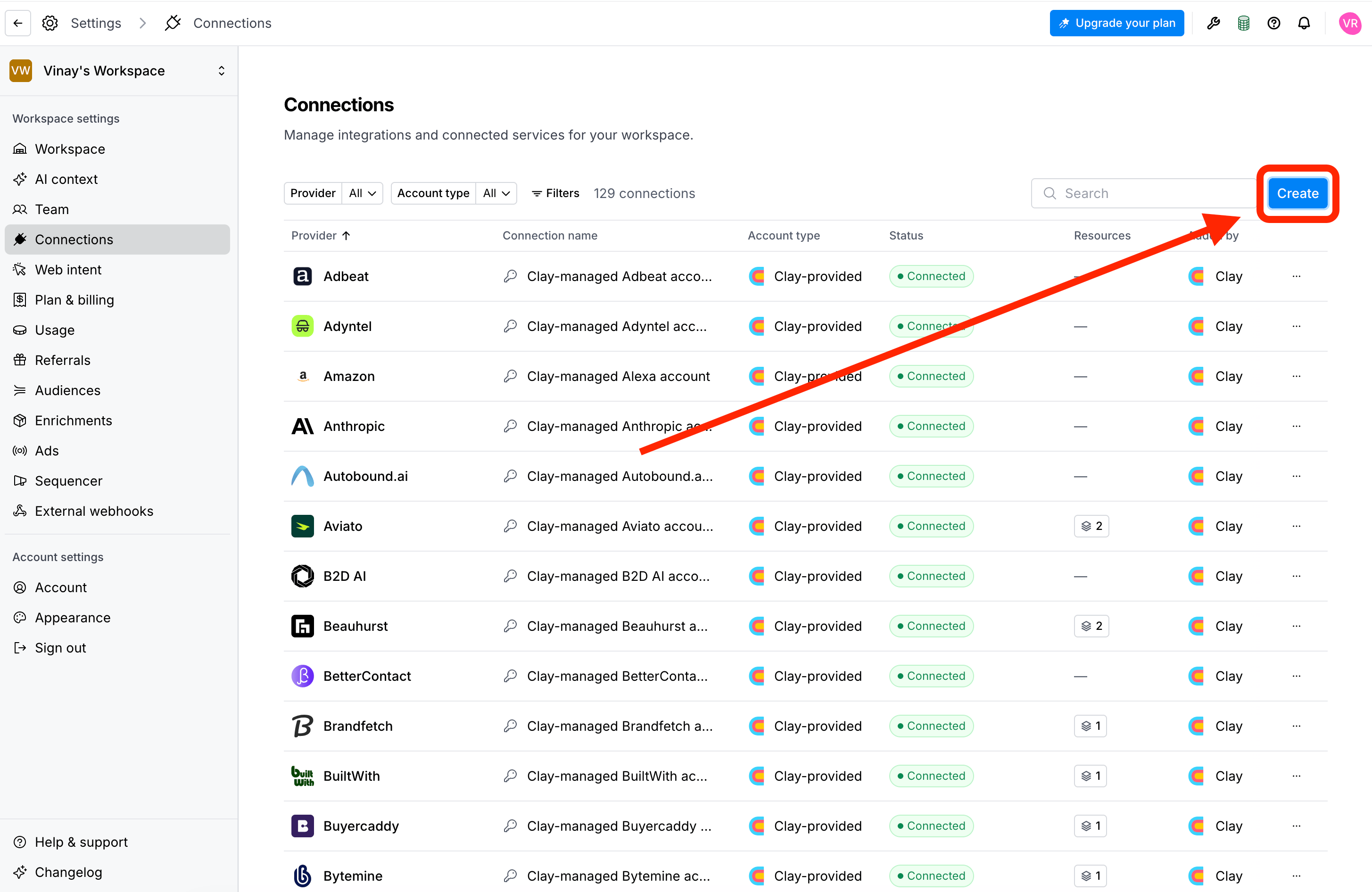
Task: Click the Account type column header
Action: point(784,235)
